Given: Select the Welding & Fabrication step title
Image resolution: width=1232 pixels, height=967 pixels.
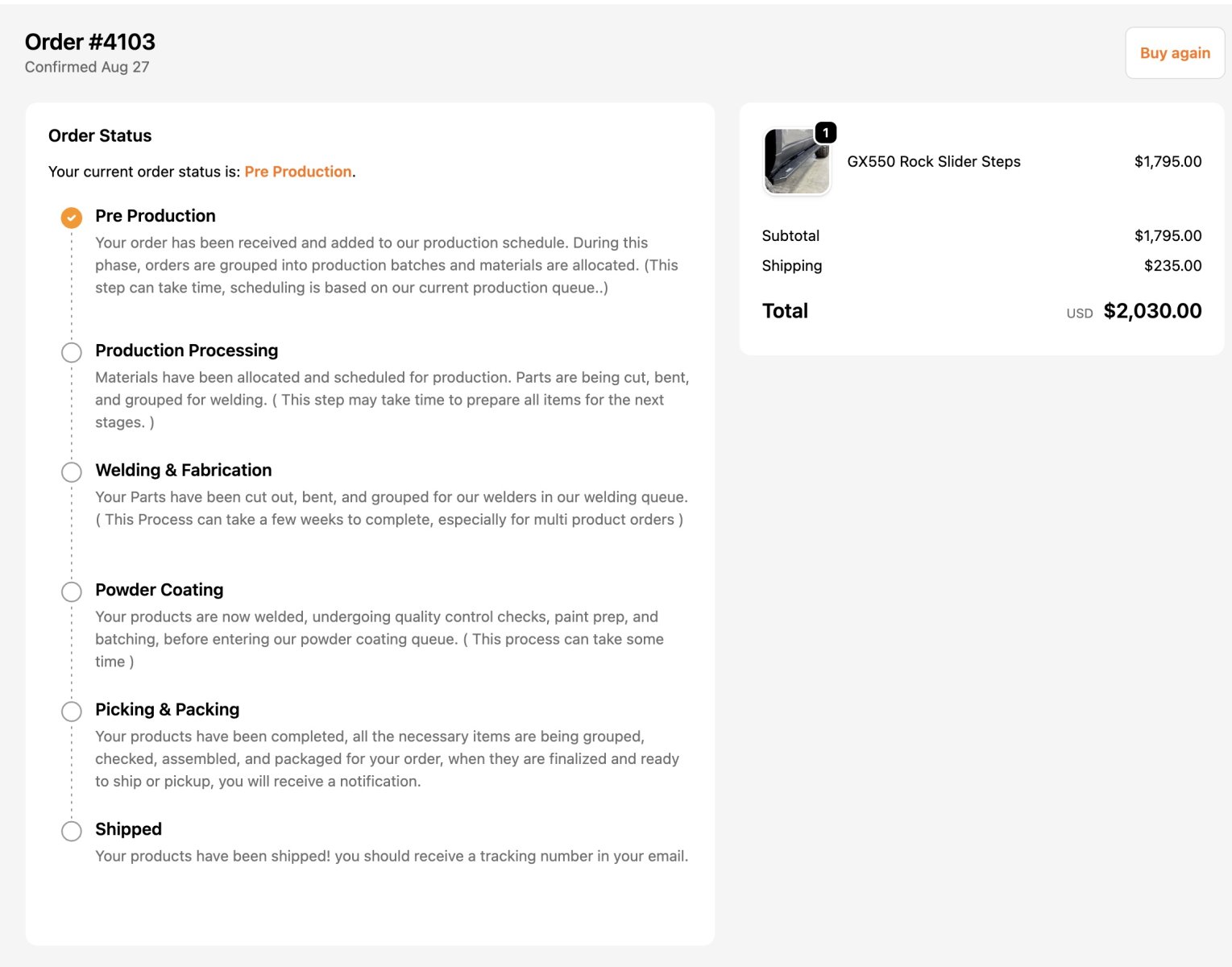Looking at the screenshot, I should [x=183, y=470].
